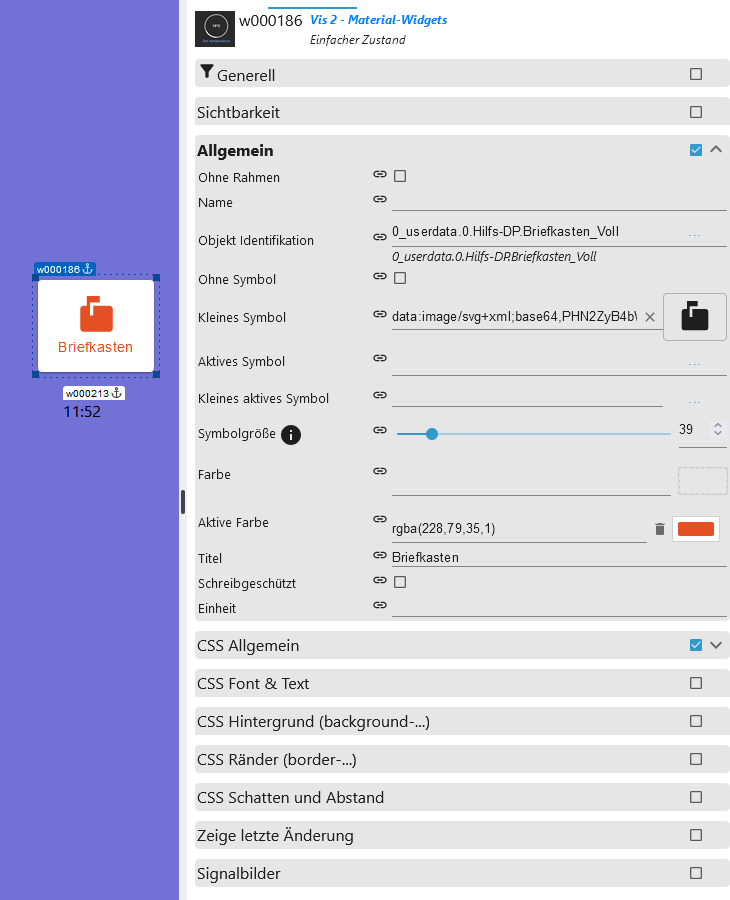The width and height of the screenshot is (730, 900).
Task: Click the link icon for Aktives Symbol
Action: 380,358
